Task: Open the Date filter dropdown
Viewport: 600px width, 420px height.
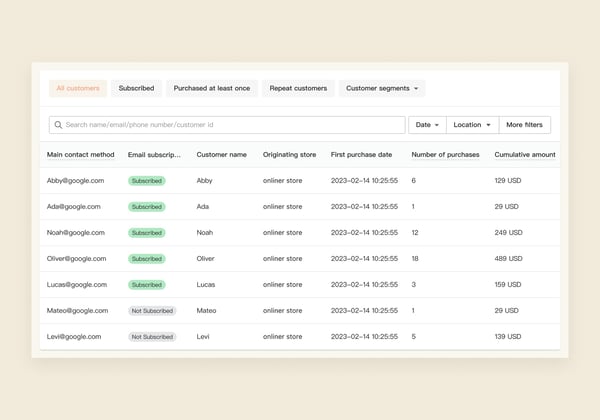Action: tap(427, 125)
